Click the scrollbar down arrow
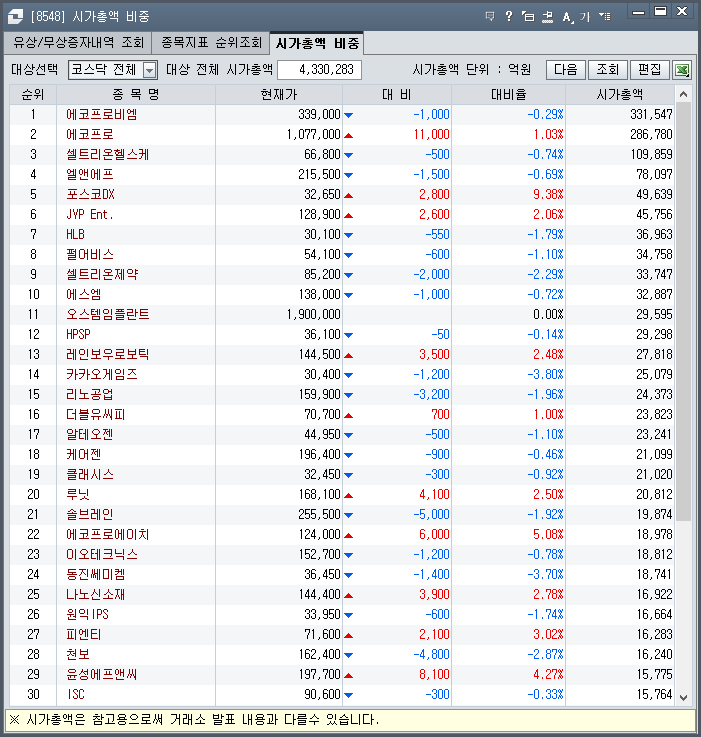This screenshot has width=701, height=737. point(684,698)
